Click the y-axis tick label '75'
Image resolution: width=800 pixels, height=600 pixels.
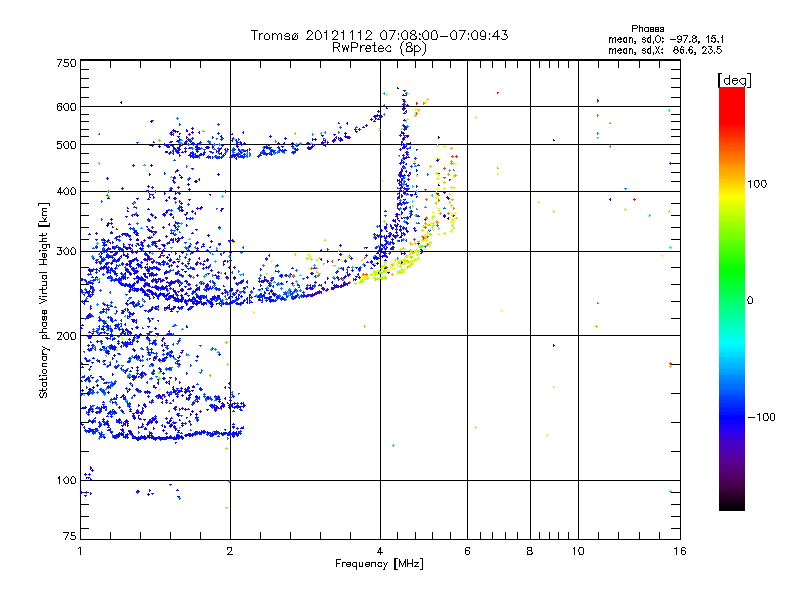(70, 536)
